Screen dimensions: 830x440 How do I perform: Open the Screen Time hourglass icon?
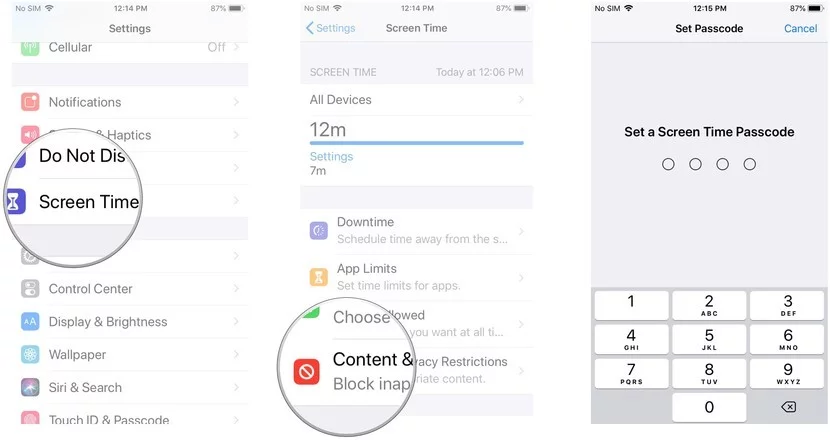point(14,202)
